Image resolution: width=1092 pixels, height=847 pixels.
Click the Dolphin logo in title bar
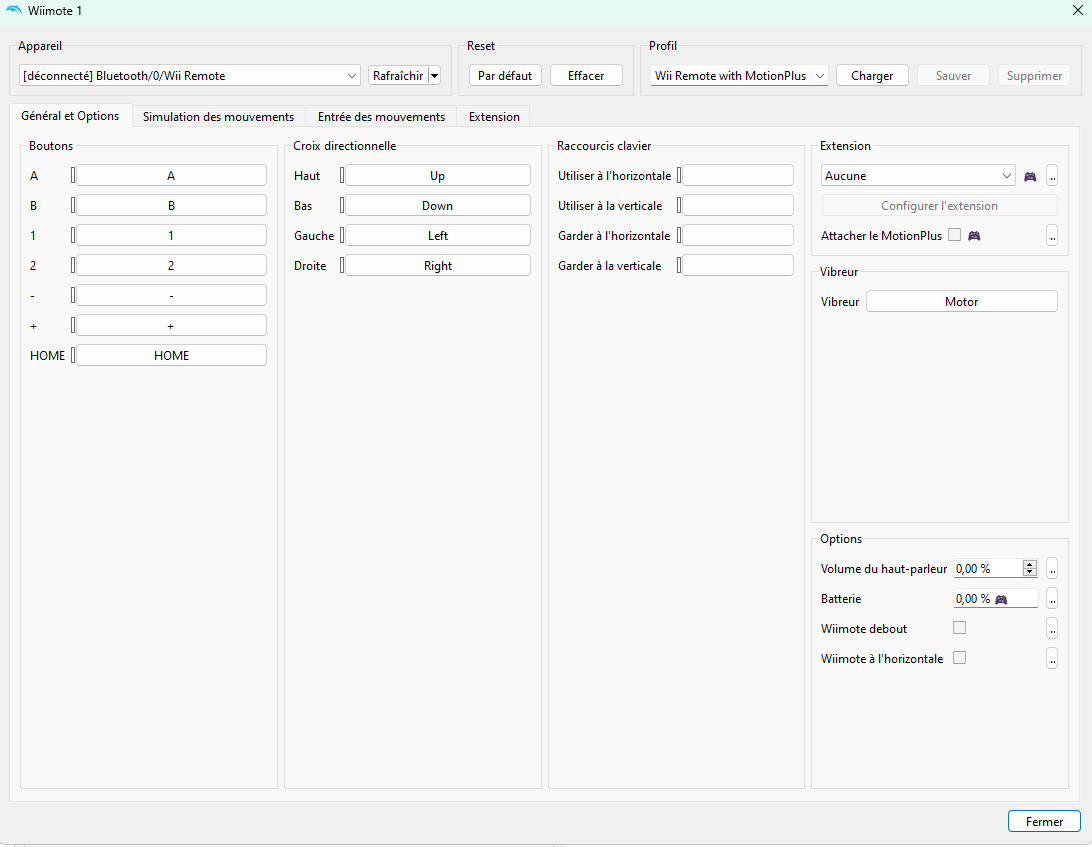[x=14, y=10]
